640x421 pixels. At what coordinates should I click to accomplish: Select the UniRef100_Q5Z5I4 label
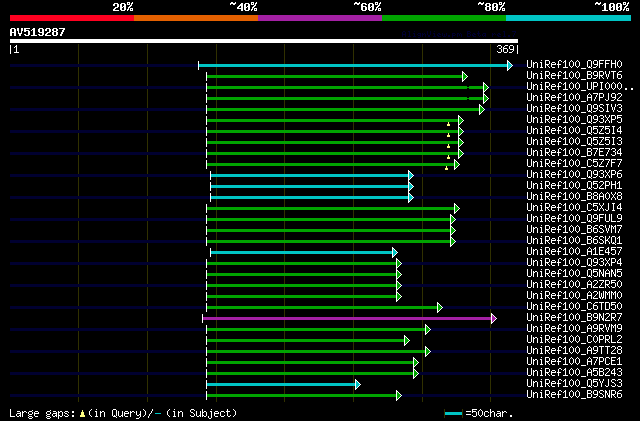[574, 131]
